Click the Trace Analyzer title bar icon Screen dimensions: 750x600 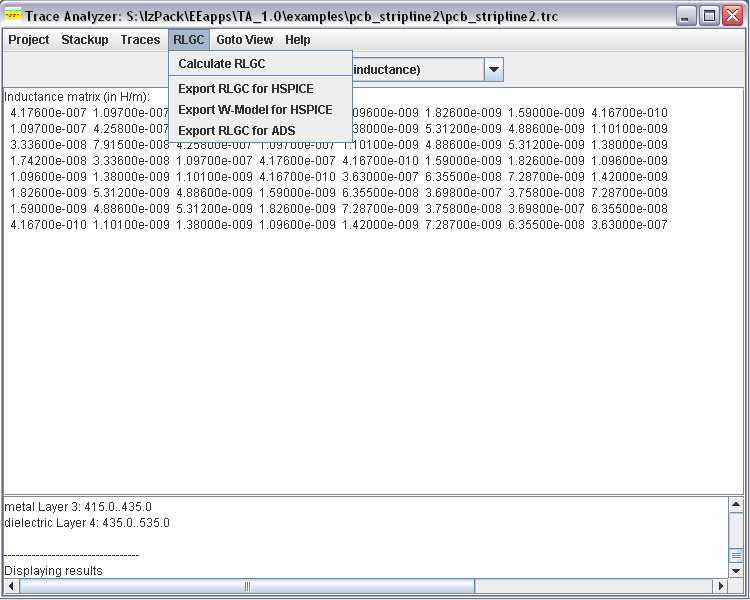point(13,16)
